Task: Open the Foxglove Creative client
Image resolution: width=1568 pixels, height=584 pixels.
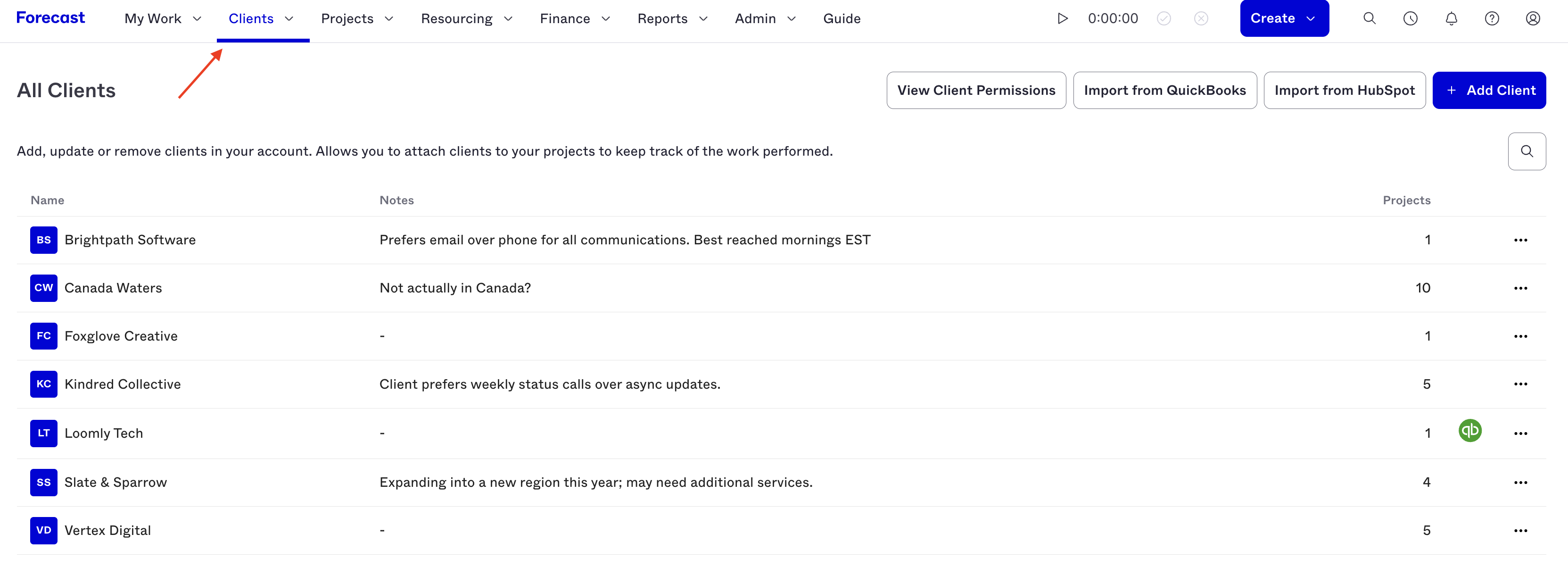Action: point(121,336)
